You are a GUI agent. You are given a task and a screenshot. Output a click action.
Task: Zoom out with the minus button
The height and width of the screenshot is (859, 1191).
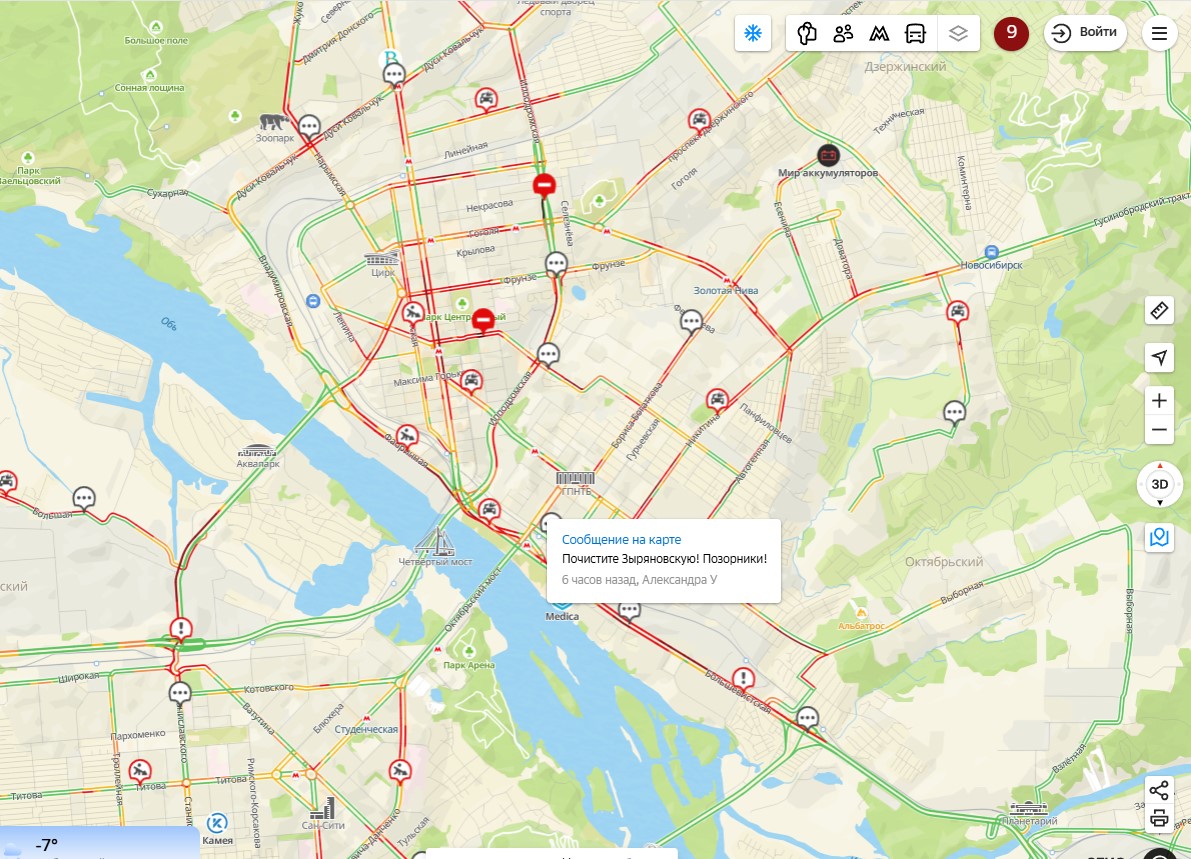[1159, 430]
